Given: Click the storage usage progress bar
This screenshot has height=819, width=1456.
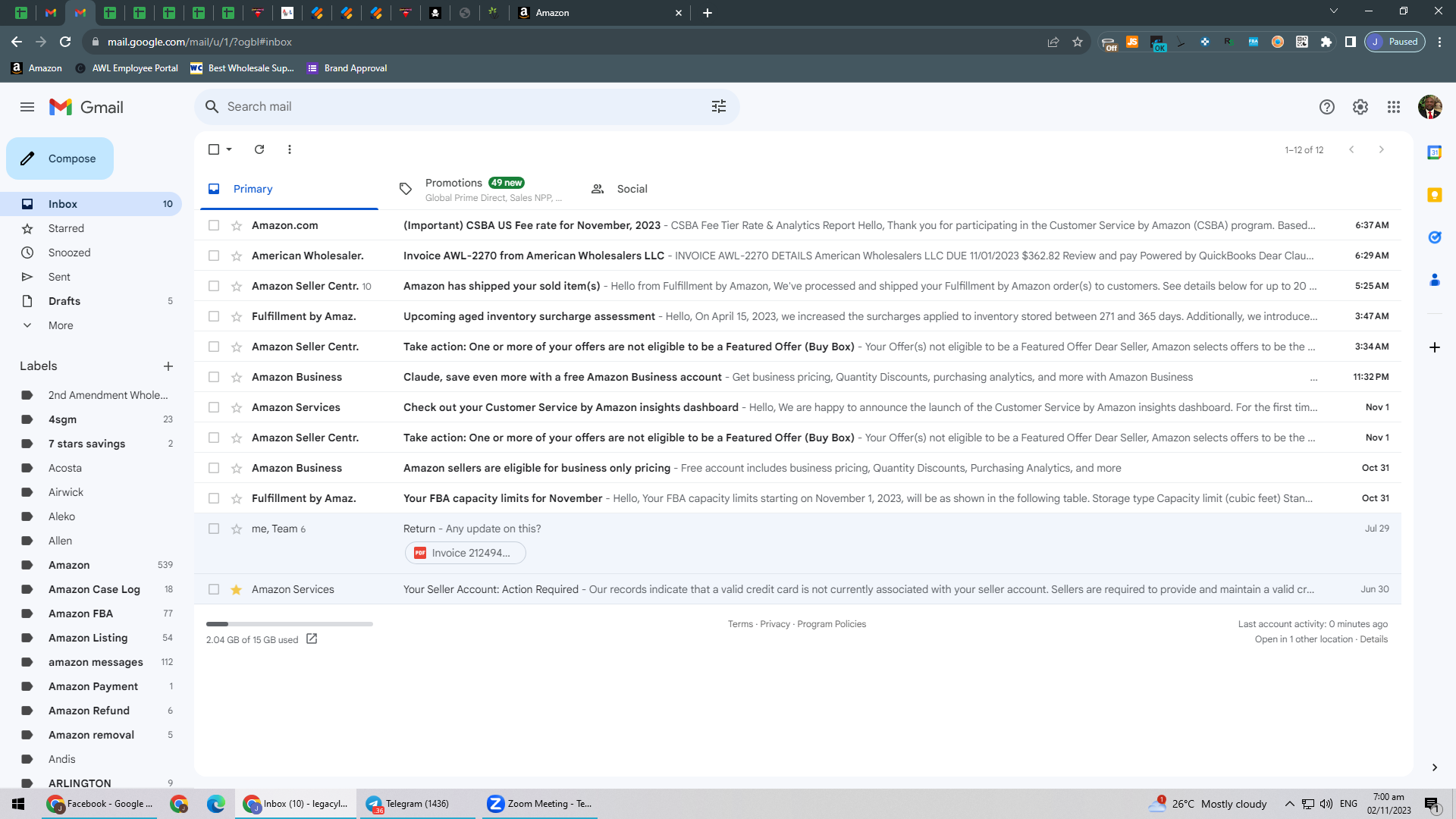Looking at the screenshot, I should [290, 624].
